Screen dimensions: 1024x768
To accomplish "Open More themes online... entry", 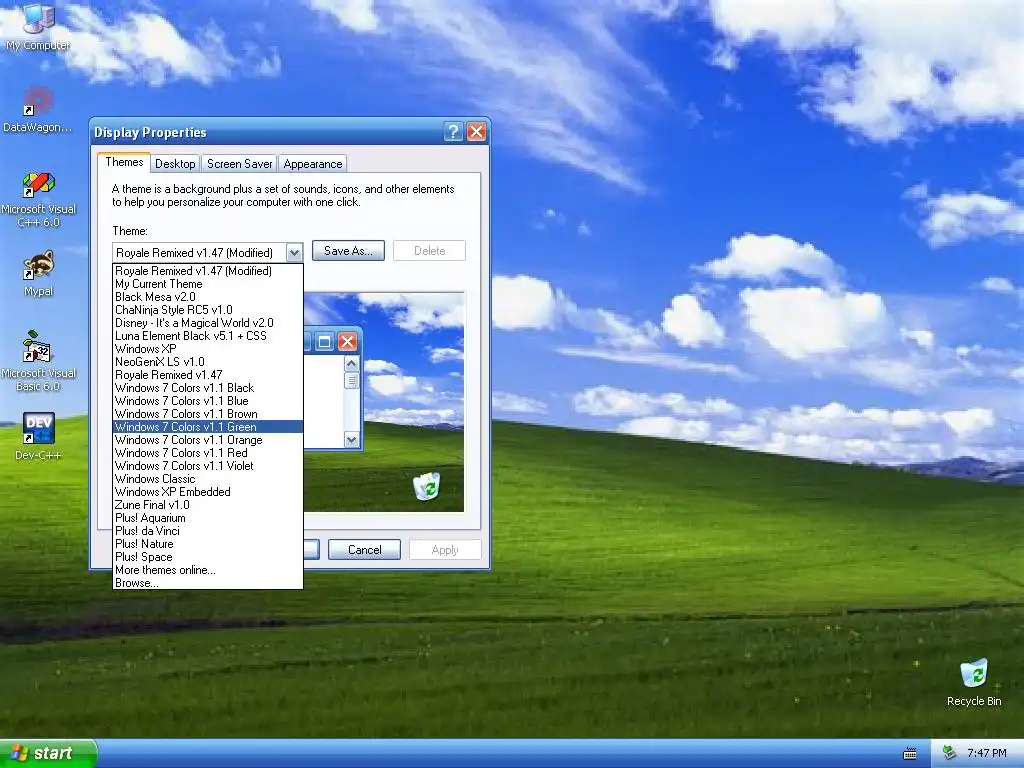I will [x=208, y=570].
